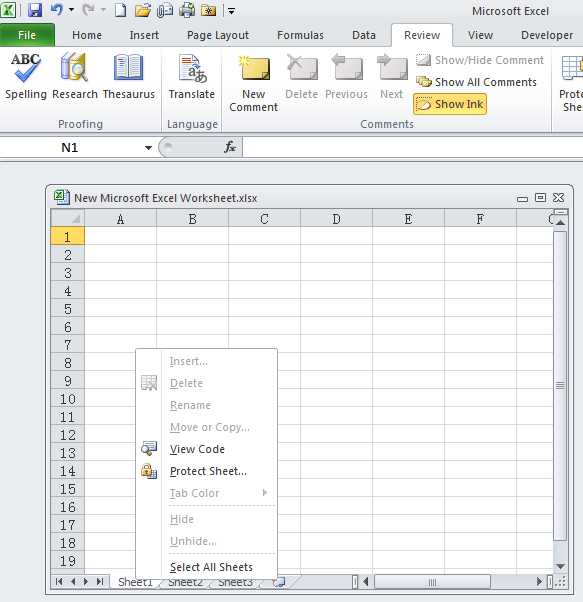
Task: Click the Excel application icon in title bar
Action: [8, 10]
